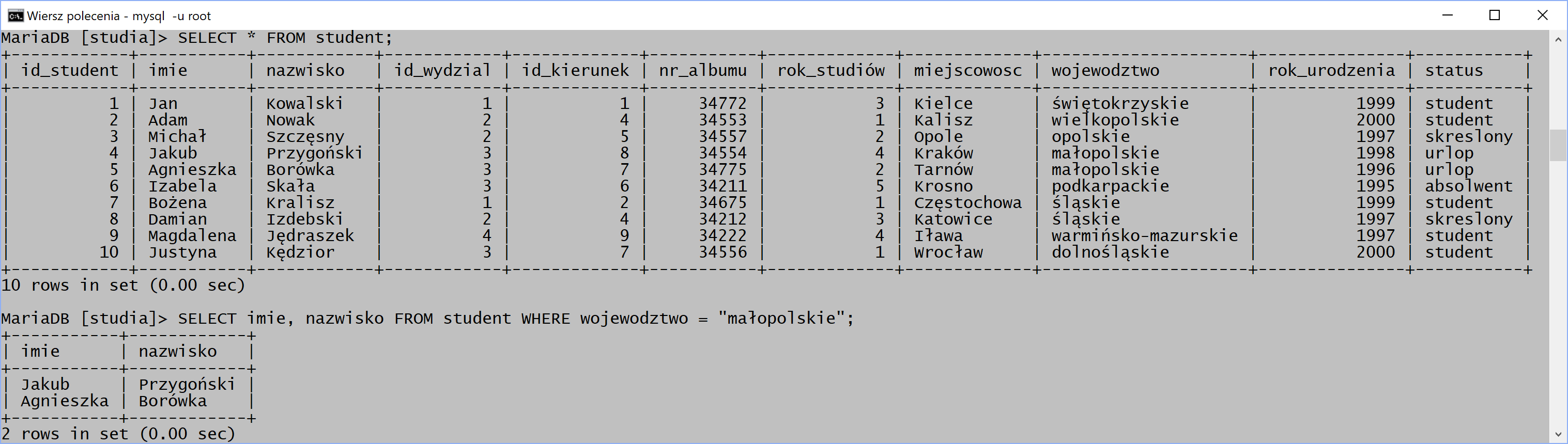Click city 'Kalisz'
Image resolution: width=1568 pixels, height=444 pixels.
coord(944,120)
